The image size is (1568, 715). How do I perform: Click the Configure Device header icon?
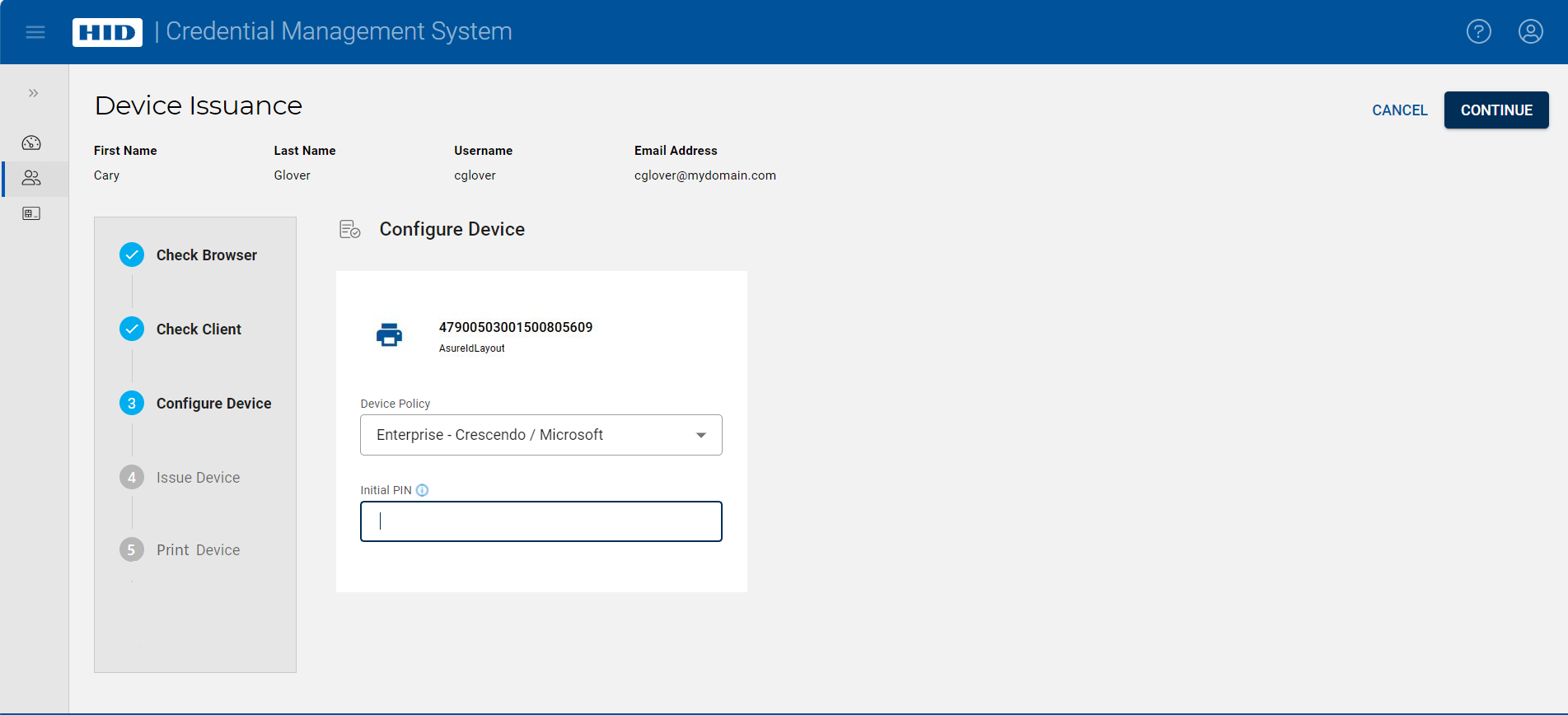350,229
